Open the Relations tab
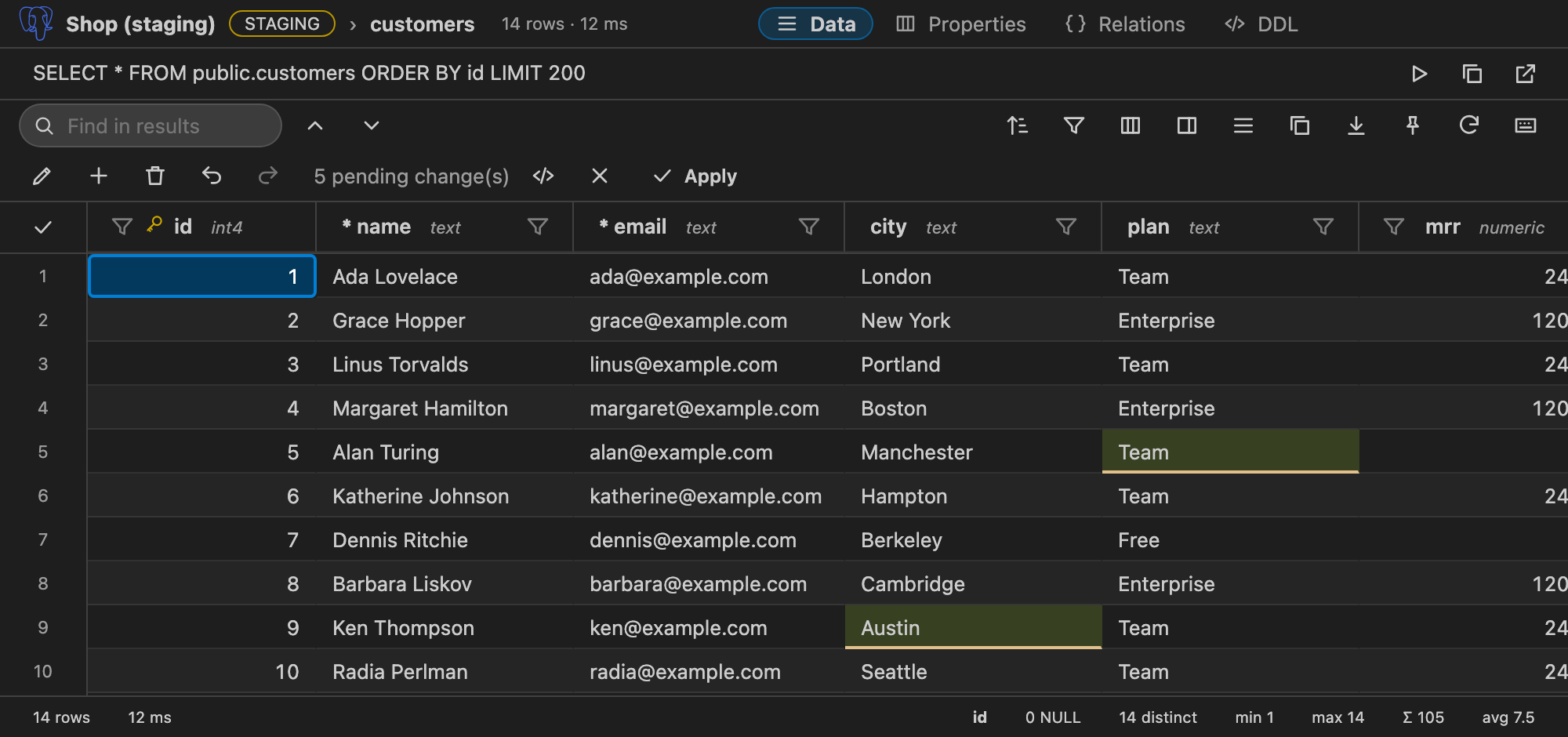1568x737 pixels. [1125, 24]
